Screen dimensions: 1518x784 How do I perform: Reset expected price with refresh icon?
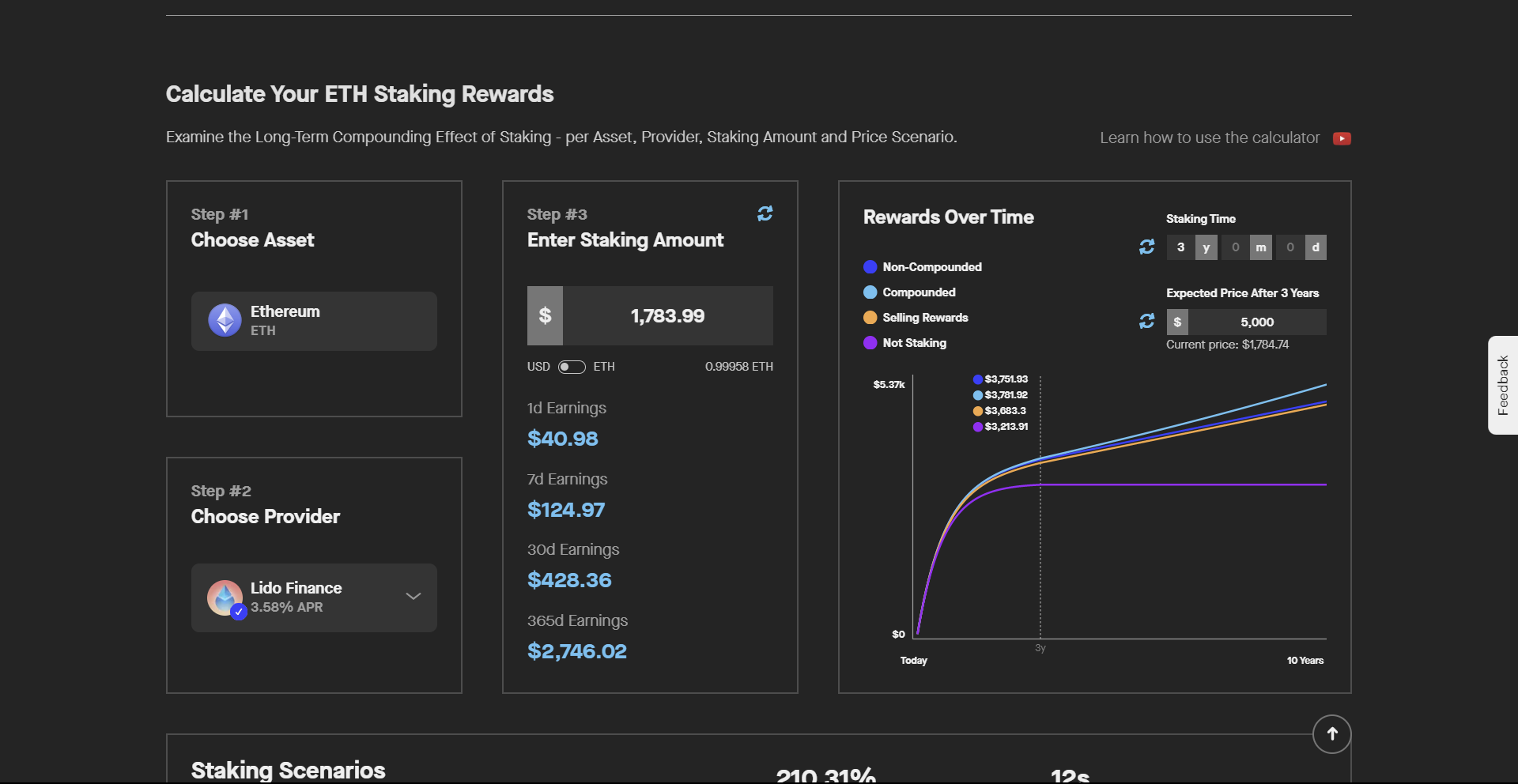point(1146,321)
